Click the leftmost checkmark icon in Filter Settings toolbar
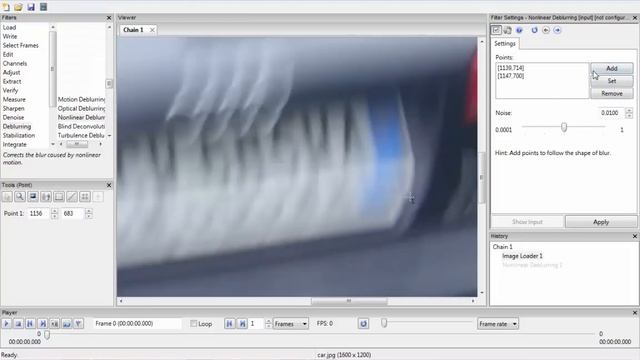The image size is (640, 360). coord(496,30)
